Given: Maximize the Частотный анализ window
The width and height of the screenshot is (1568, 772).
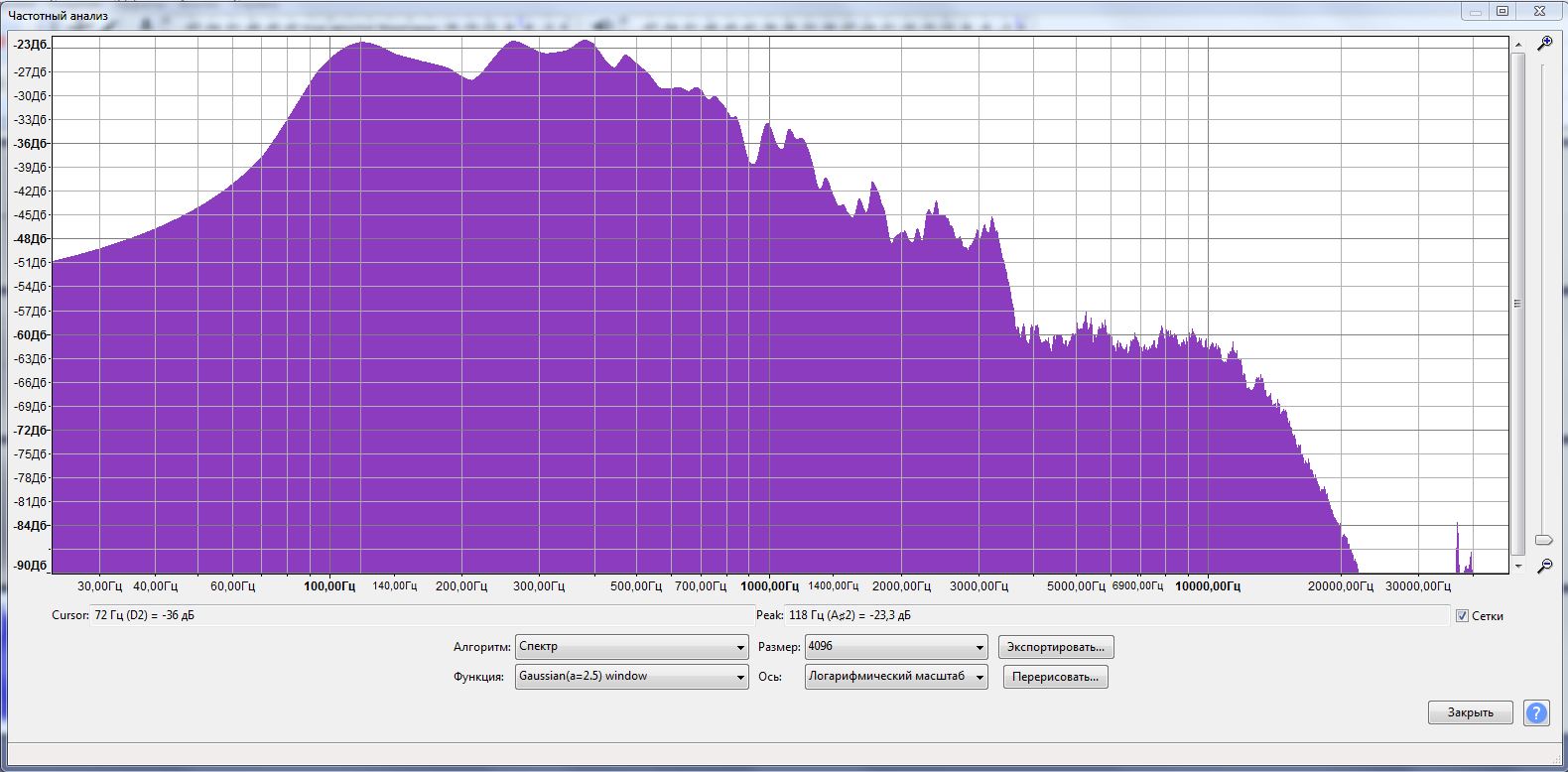Looking at the screenshot, I should pyautogui.click(x=1503, y=11).
